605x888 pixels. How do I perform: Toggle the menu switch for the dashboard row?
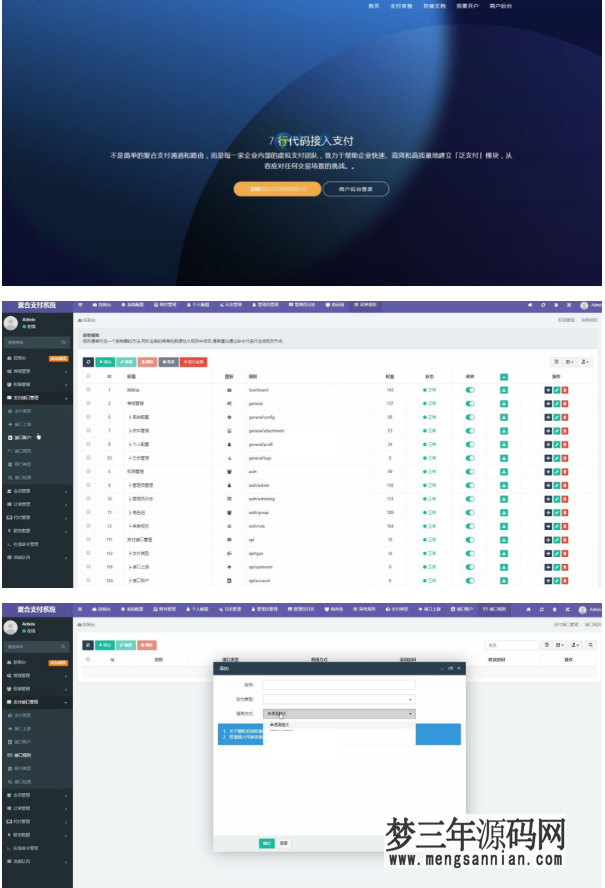470,389
